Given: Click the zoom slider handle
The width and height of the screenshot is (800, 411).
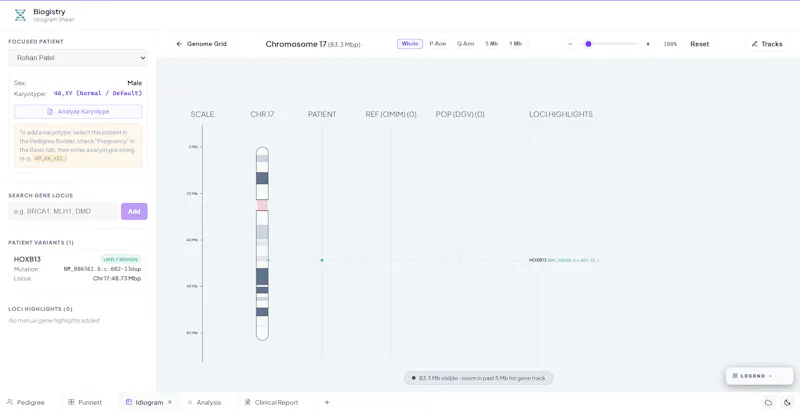Looking at the screenshot, I should tap(588, 44).
